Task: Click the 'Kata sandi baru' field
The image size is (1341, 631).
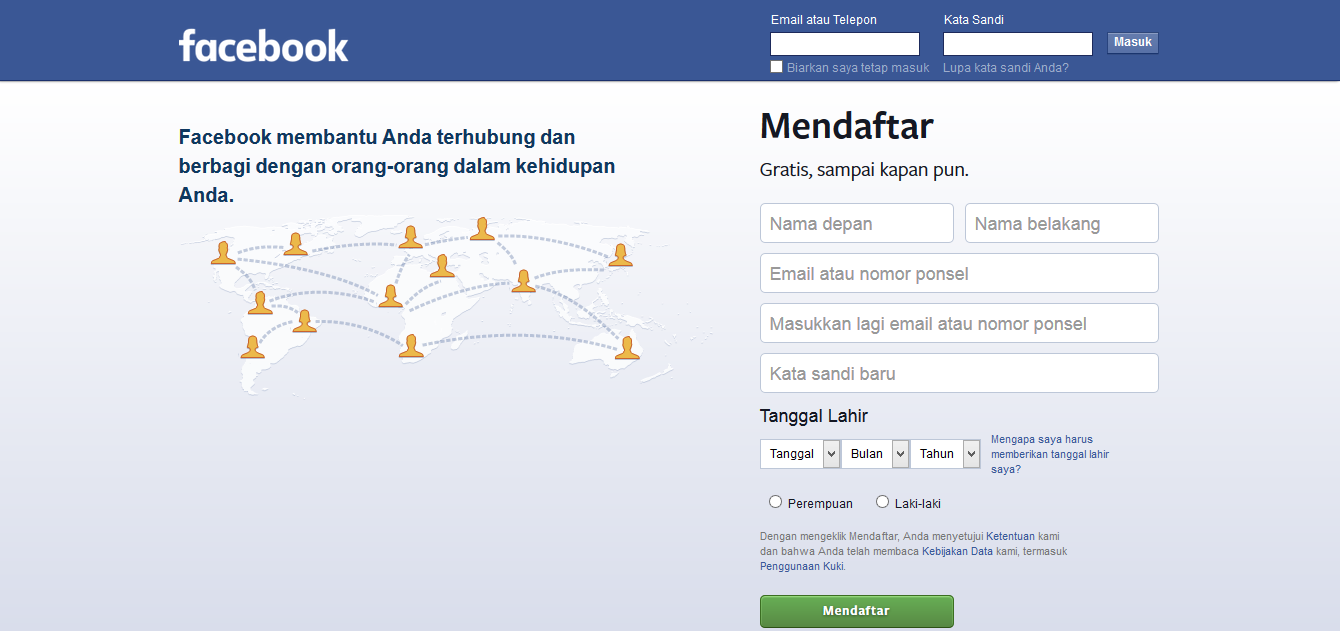Action: pos(959,373)
